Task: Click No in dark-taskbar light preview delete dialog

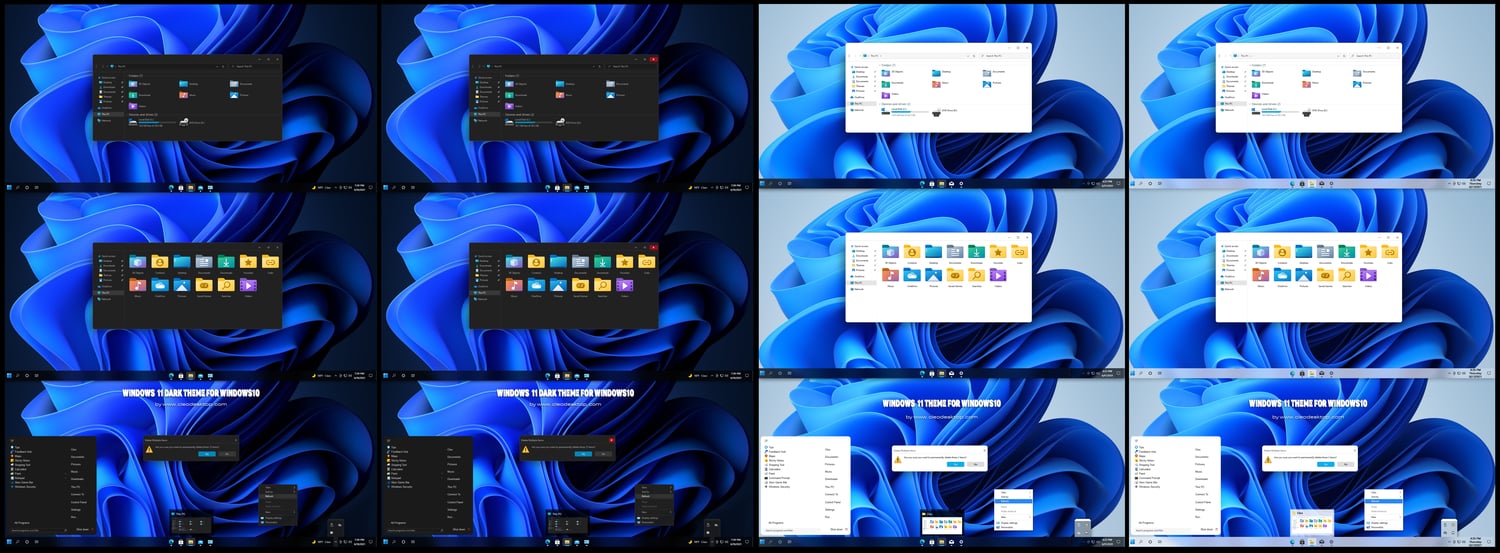Action: tap(975, 464)
